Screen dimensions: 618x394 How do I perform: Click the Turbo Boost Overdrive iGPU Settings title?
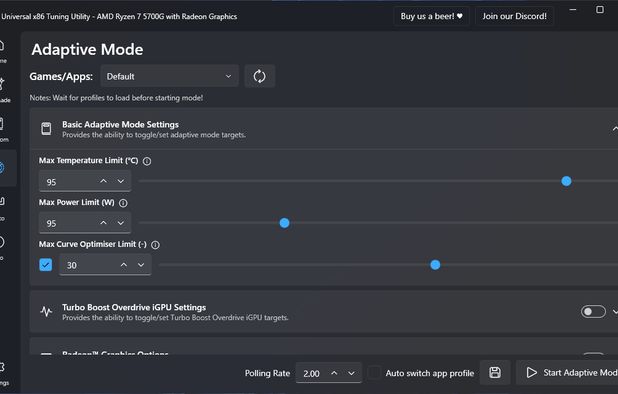click(x=134, y=307)
